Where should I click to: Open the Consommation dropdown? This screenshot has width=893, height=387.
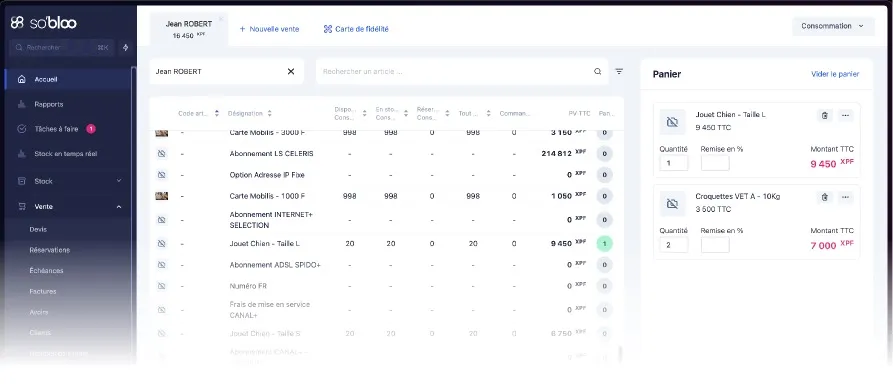833,26
